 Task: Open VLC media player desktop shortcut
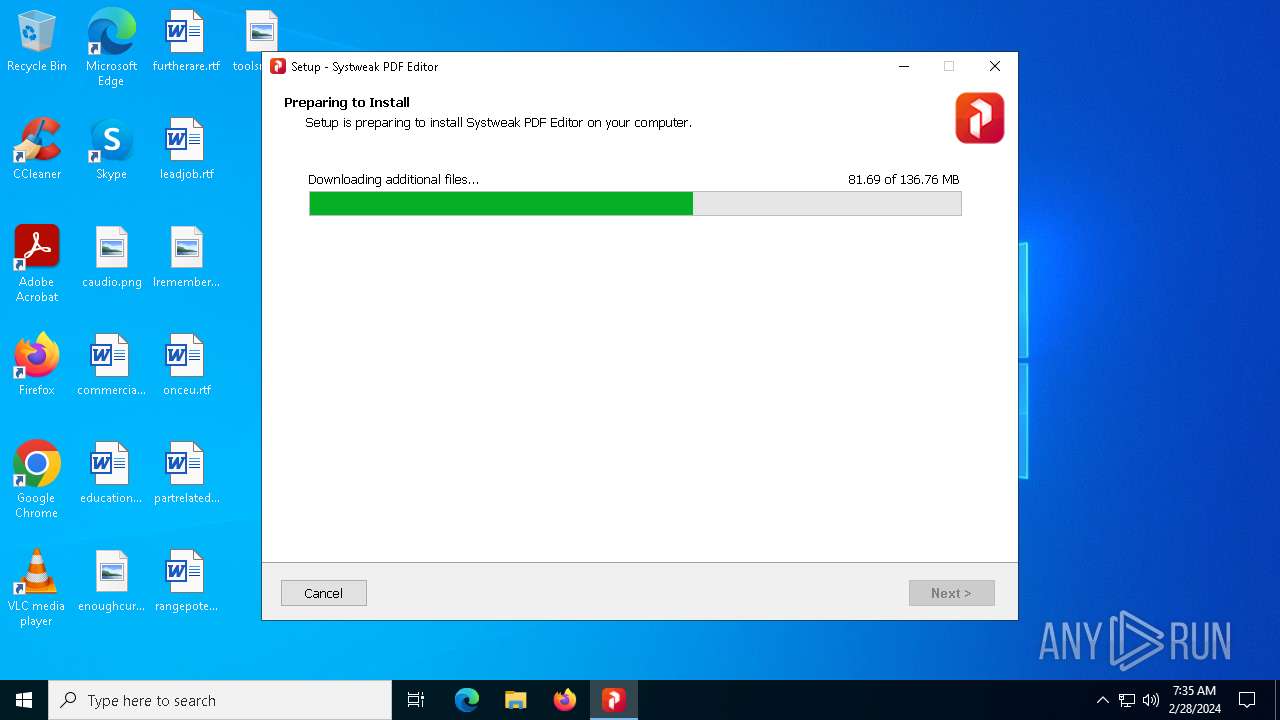click(x=37, y=588)
